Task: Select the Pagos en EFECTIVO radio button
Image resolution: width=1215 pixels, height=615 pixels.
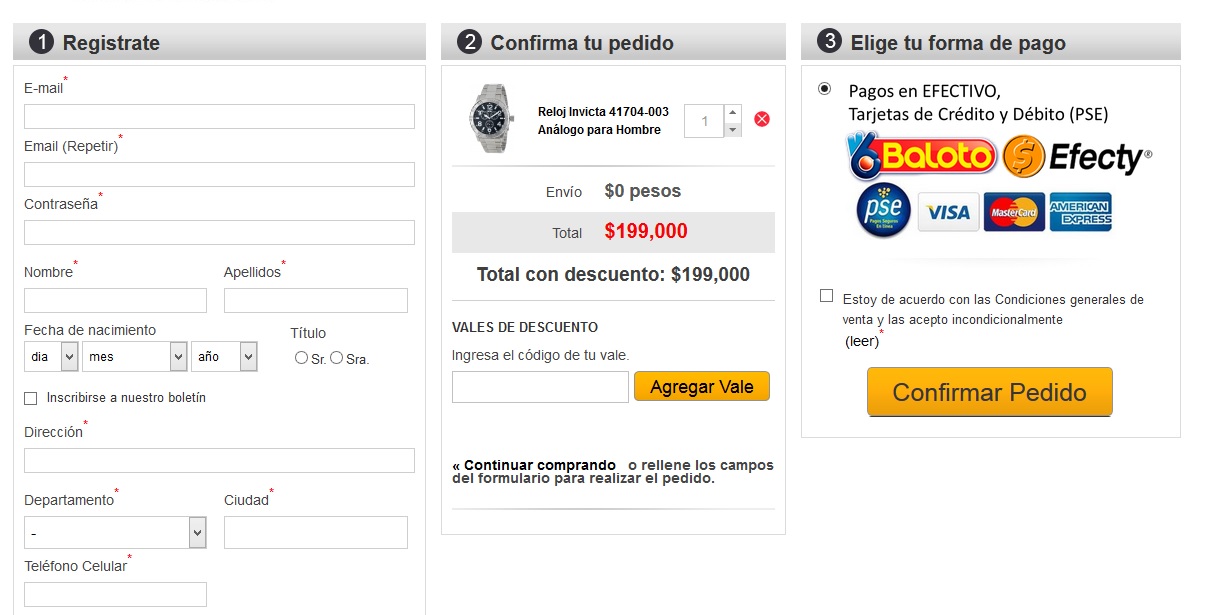Action: coord(824,88)
